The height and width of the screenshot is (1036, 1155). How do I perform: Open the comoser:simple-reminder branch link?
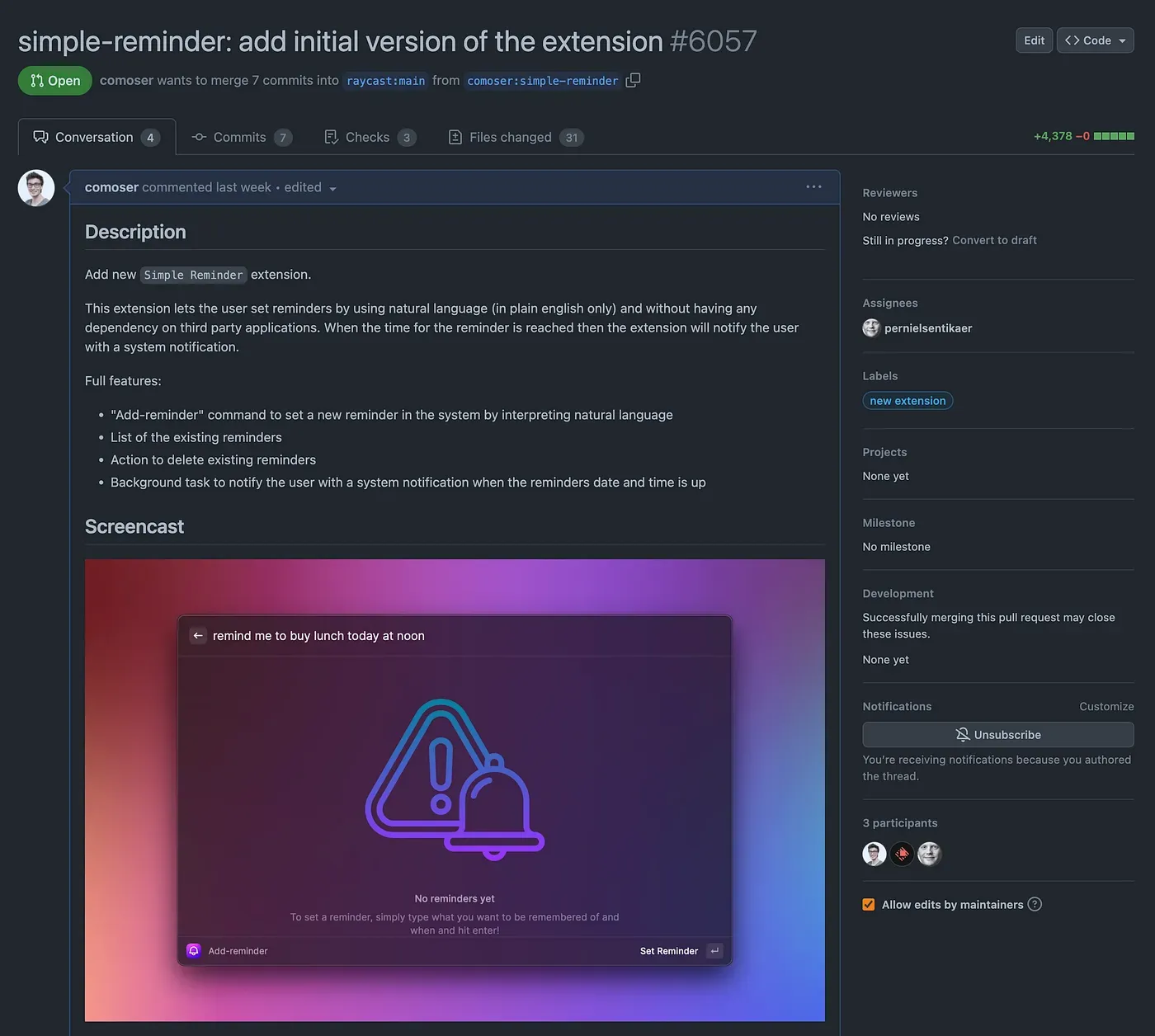[543, 81]
